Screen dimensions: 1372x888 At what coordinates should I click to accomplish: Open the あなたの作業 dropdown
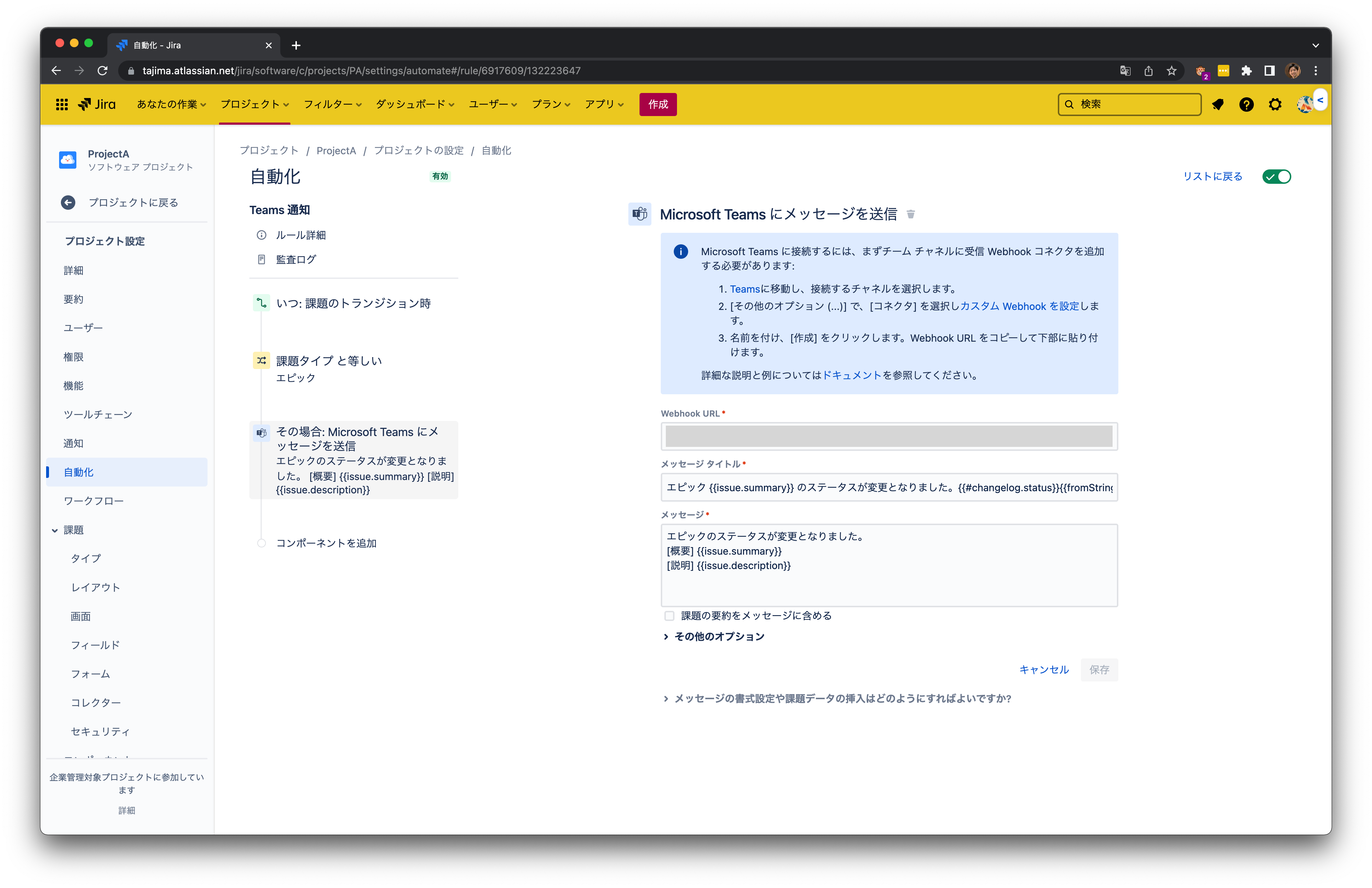click(171, 105)
